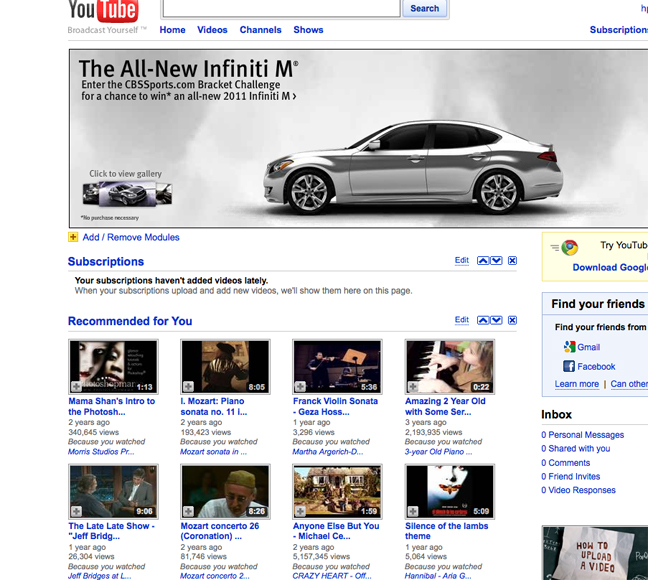Open 0 Comments in Inbox
This screenshot has height=580, width=648.
[x=565, y=463]
